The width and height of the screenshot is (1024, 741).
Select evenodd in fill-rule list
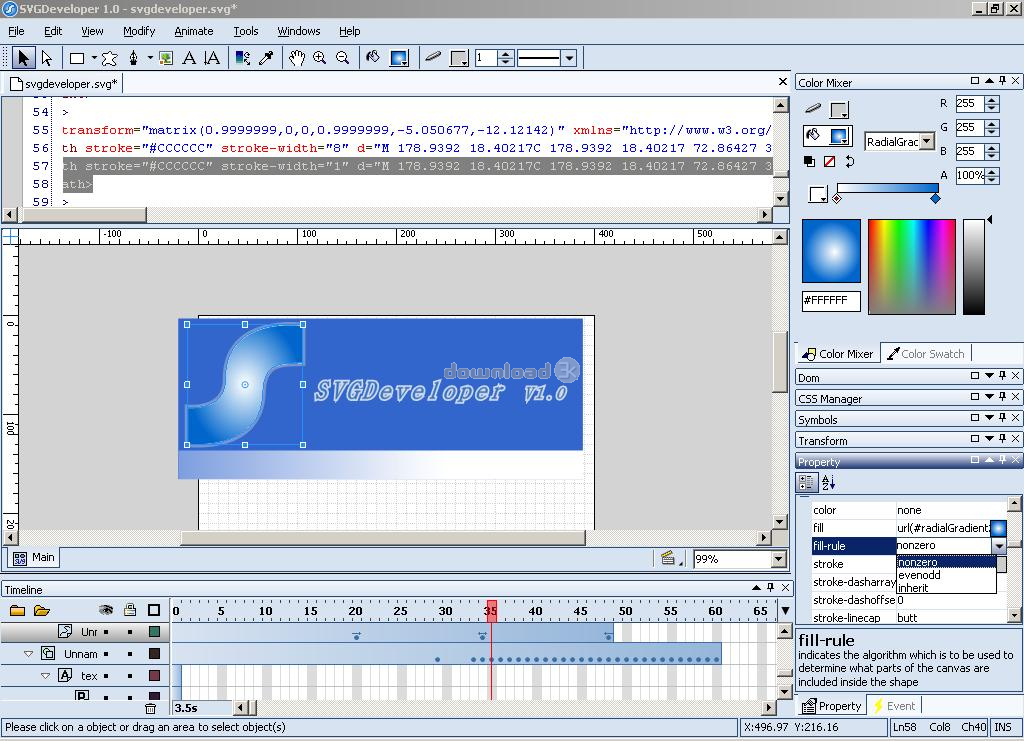pos(946,575)
